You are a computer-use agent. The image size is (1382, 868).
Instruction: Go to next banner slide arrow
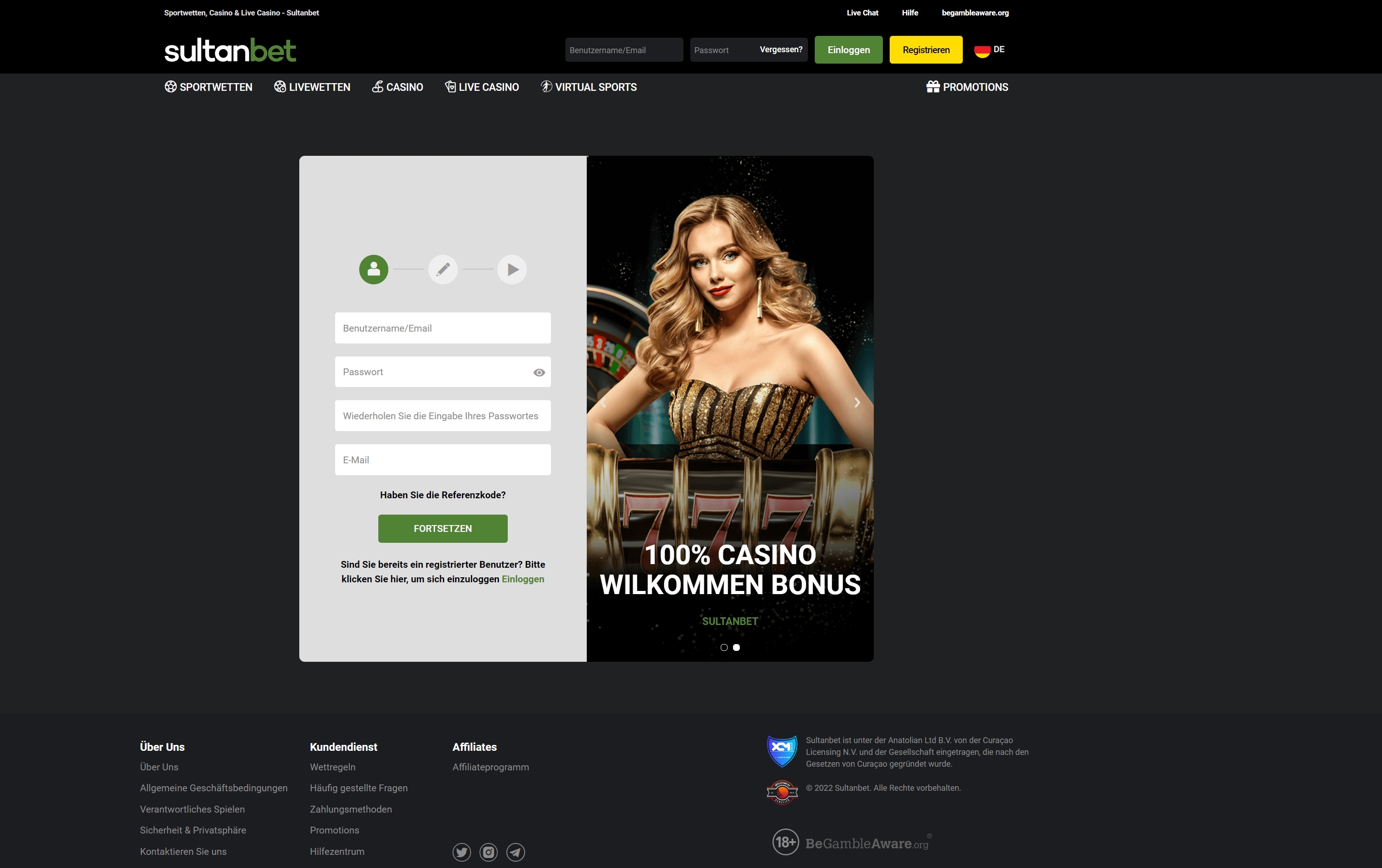(x=857, y=402)
